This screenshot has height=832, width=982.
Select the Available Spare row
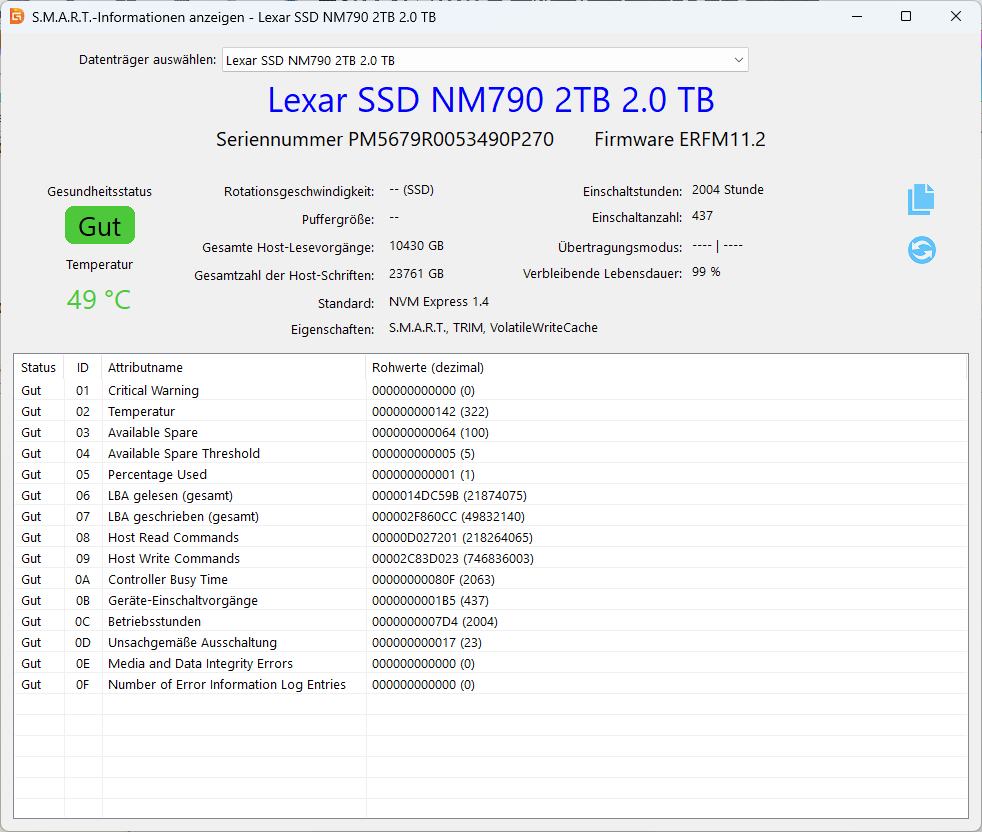pyautogui.click(x=490, y=433)
